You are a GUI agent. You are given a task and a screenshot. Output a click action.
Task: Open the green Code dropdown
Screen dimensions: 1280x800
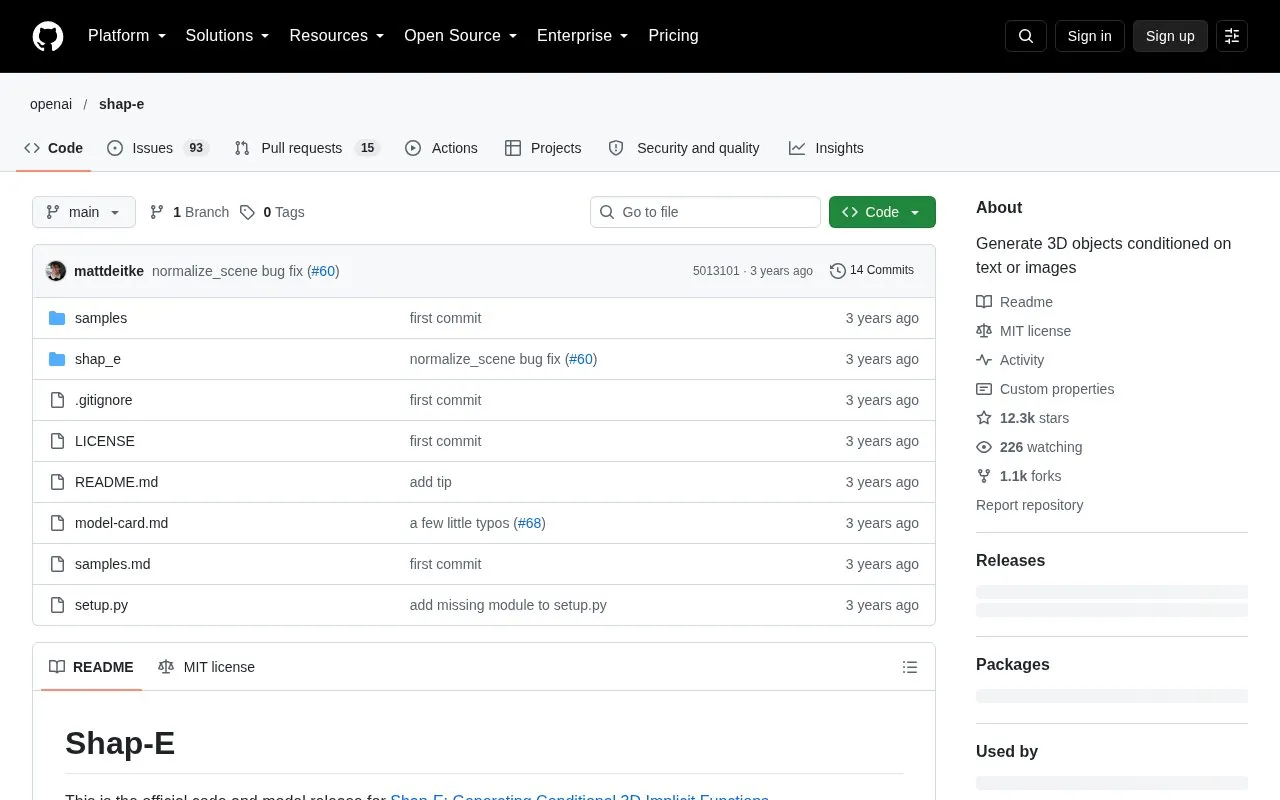[x=882, y=212]
